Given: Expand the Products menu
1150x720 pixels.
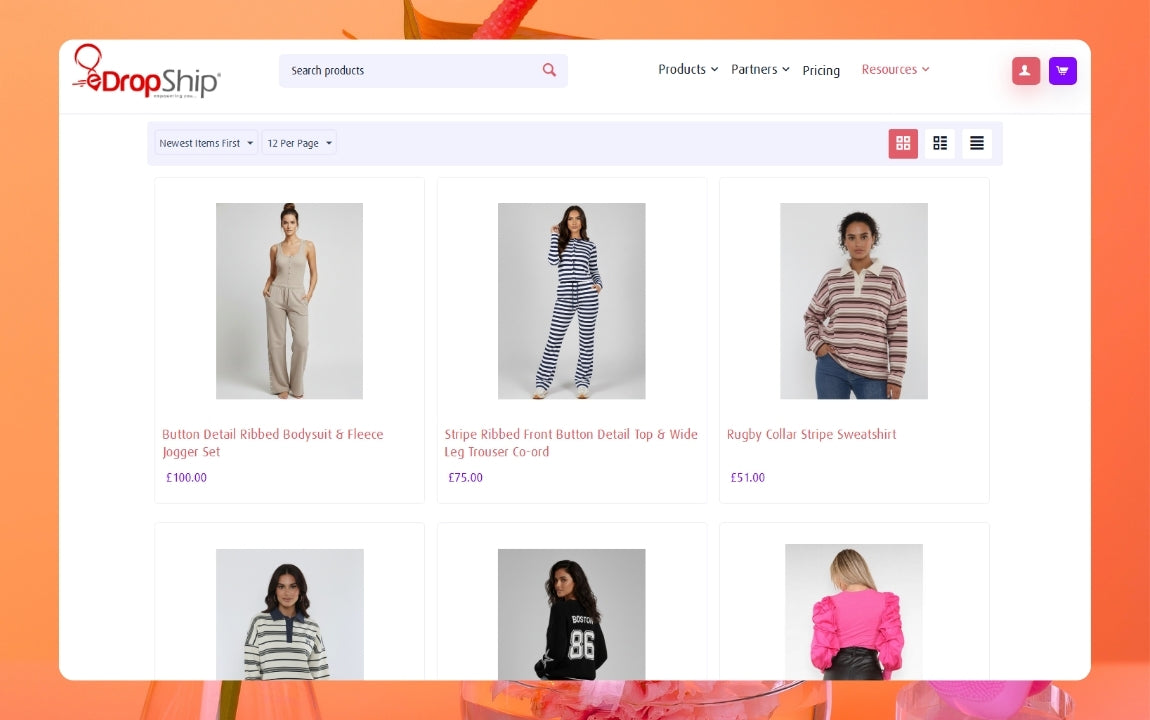Looking at the screenshot, I should (x=688, y=70).
